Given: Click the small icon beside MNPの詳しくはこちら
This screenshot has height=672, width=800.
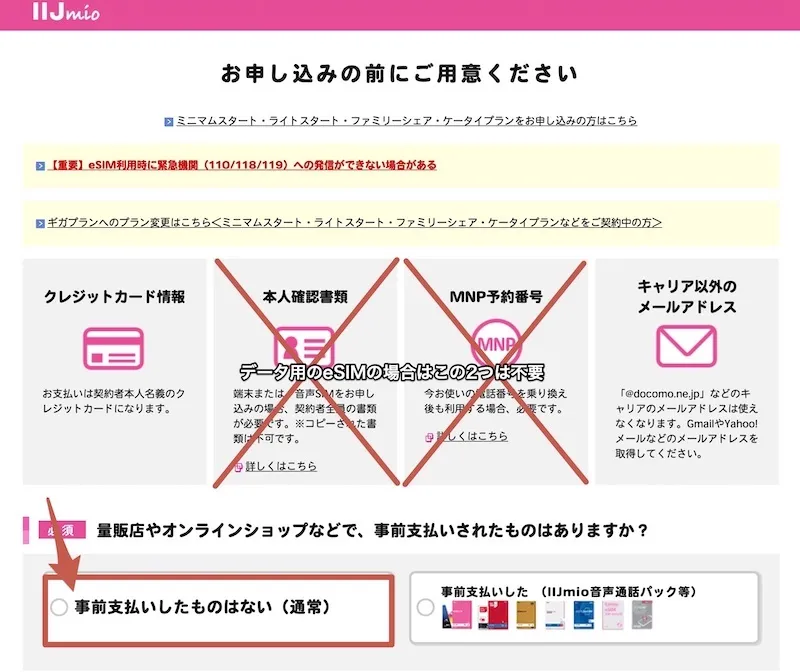Looking at the screenshot, I should click(x=429, y=435).
